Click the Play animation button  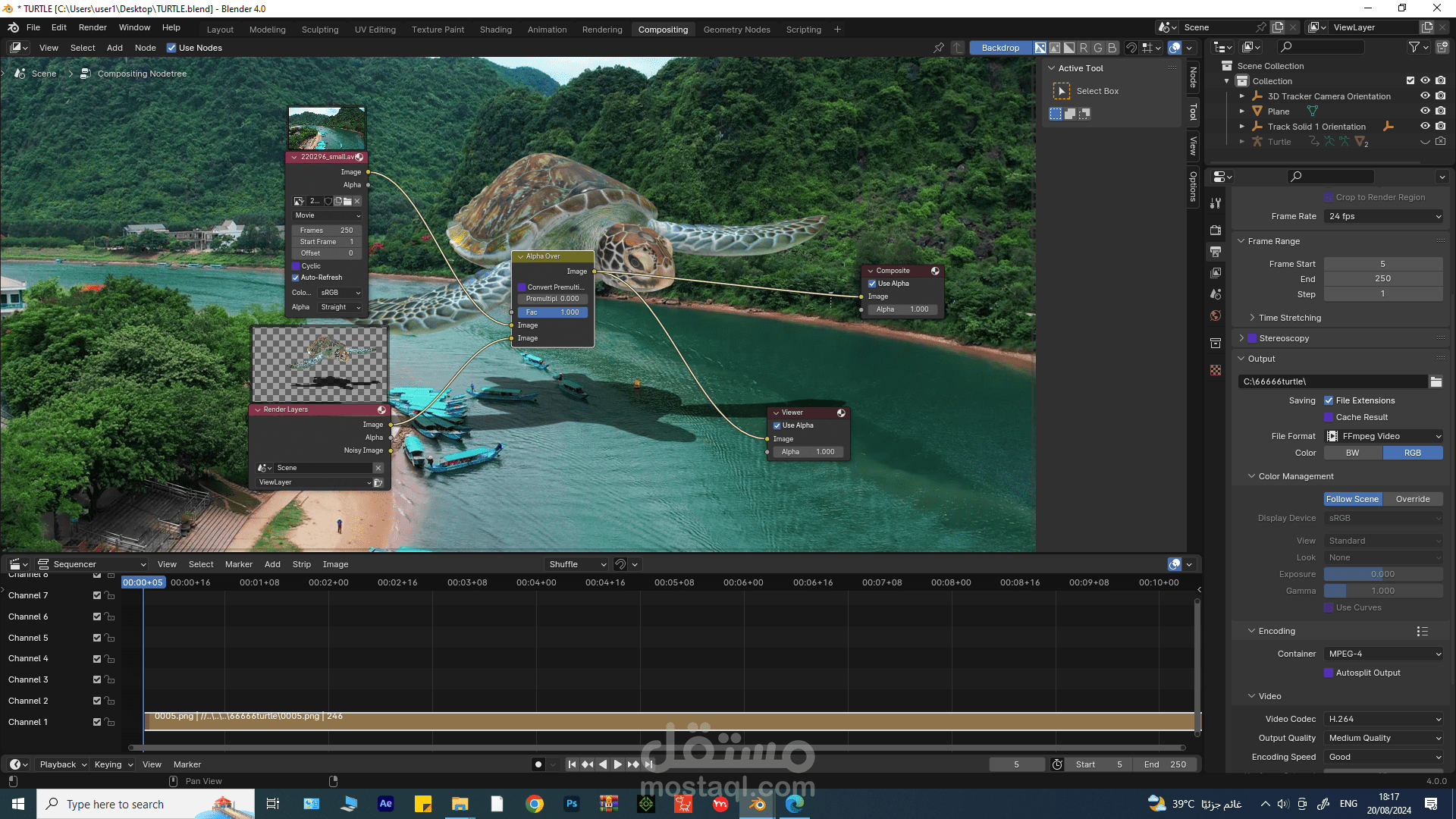(617, 764)
